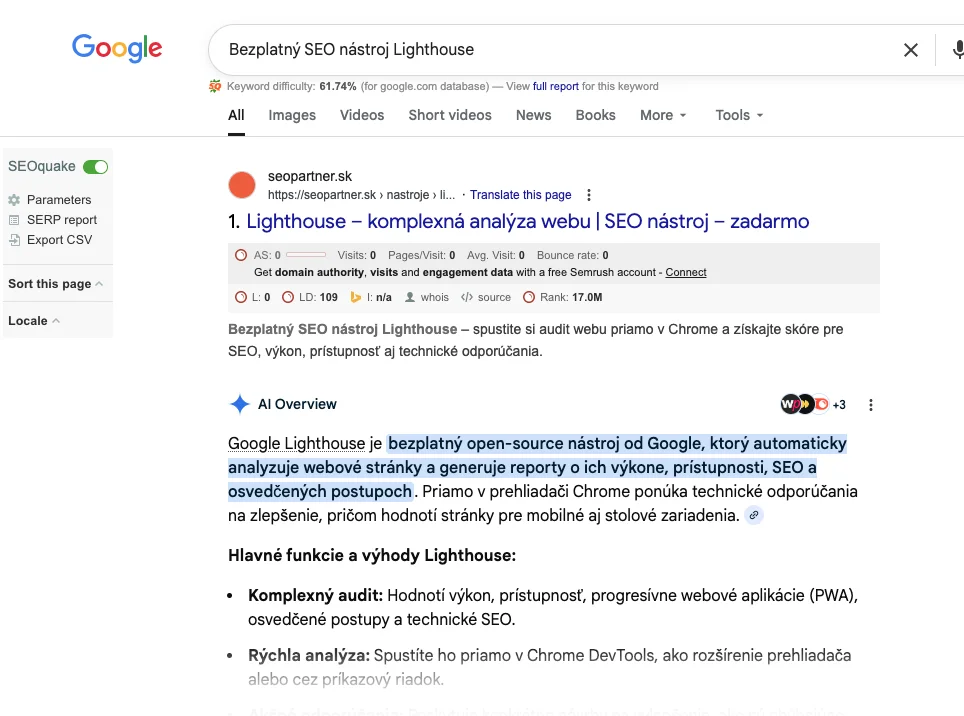Open AI Overview three-dot options menu
The height and width of the screenshot is (716, 964).
871,405
